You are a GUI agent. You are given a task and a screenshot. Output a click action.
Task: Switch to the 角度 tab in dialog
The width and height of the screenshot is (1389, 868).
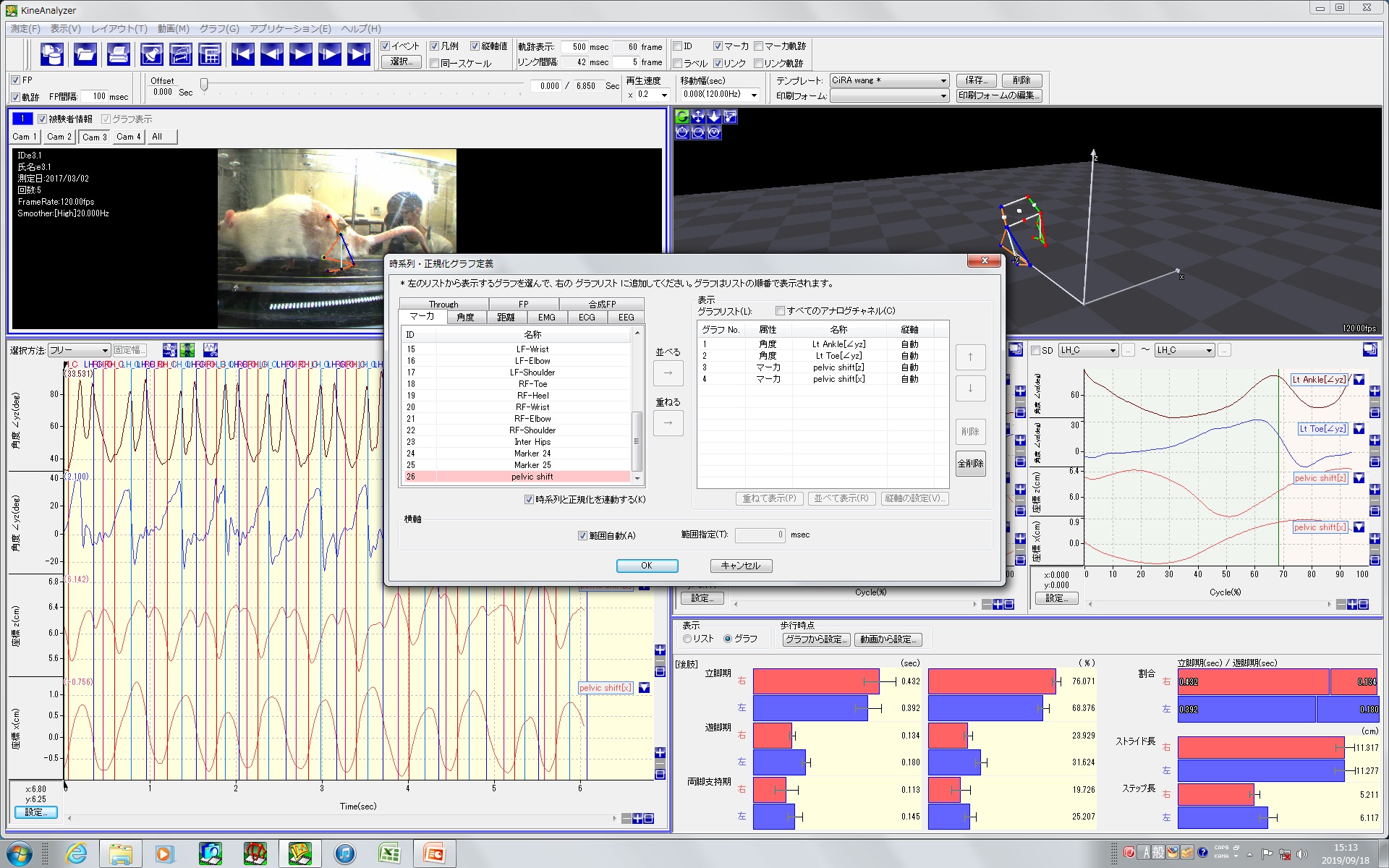click(x=465, y=318)
